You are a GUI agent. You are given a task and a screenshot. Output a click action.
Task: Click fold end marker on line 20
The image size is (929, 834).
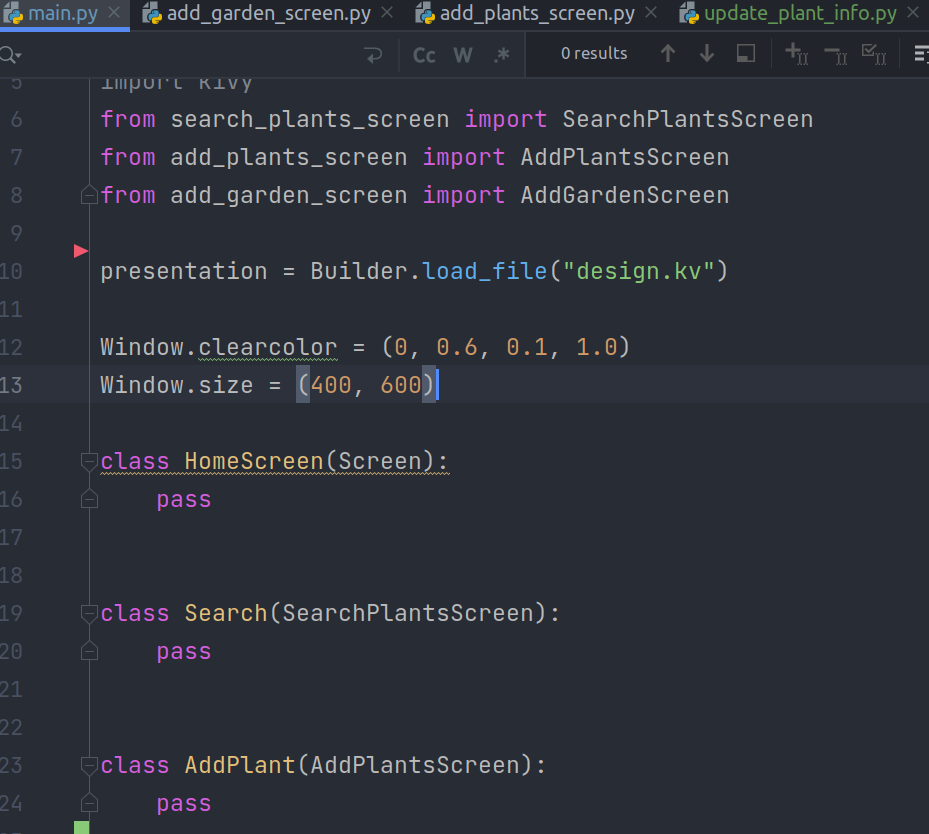pos(89,652)
